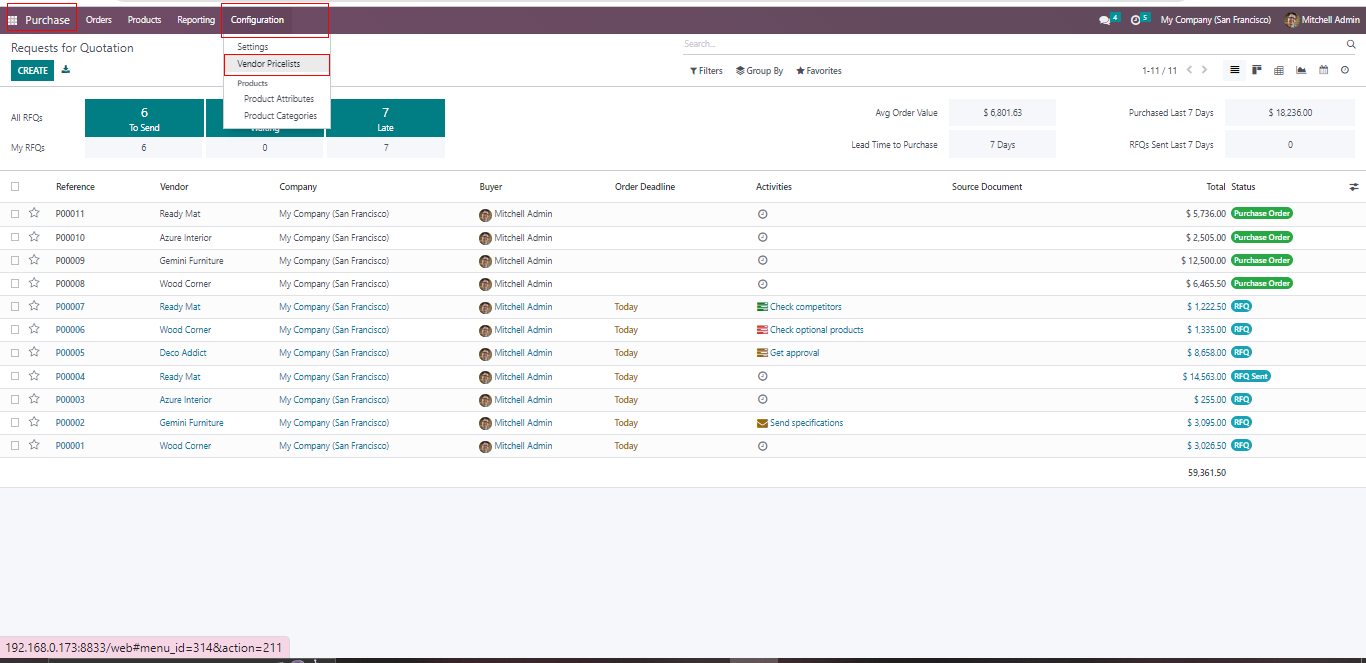Choose Vendor Pricelists from Configuration menu

coord(268,64)
